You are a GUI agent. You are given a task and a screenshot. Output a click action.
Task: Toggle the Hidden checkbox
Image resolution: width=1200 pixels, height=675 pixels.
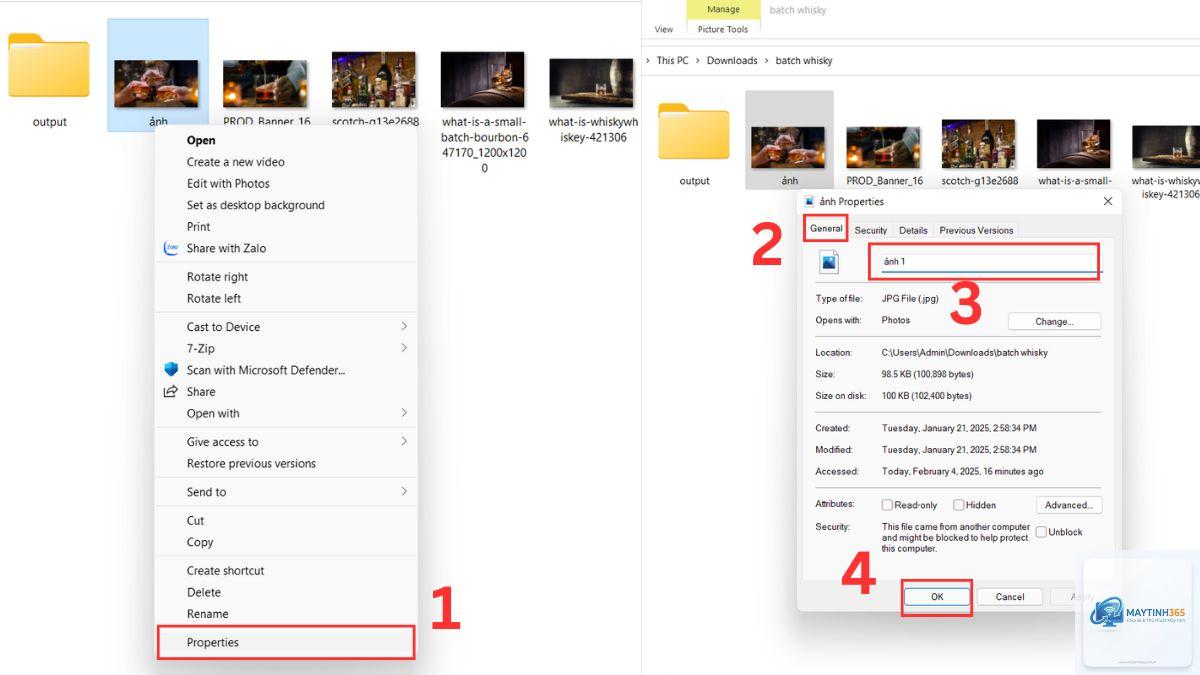point(958,505)
